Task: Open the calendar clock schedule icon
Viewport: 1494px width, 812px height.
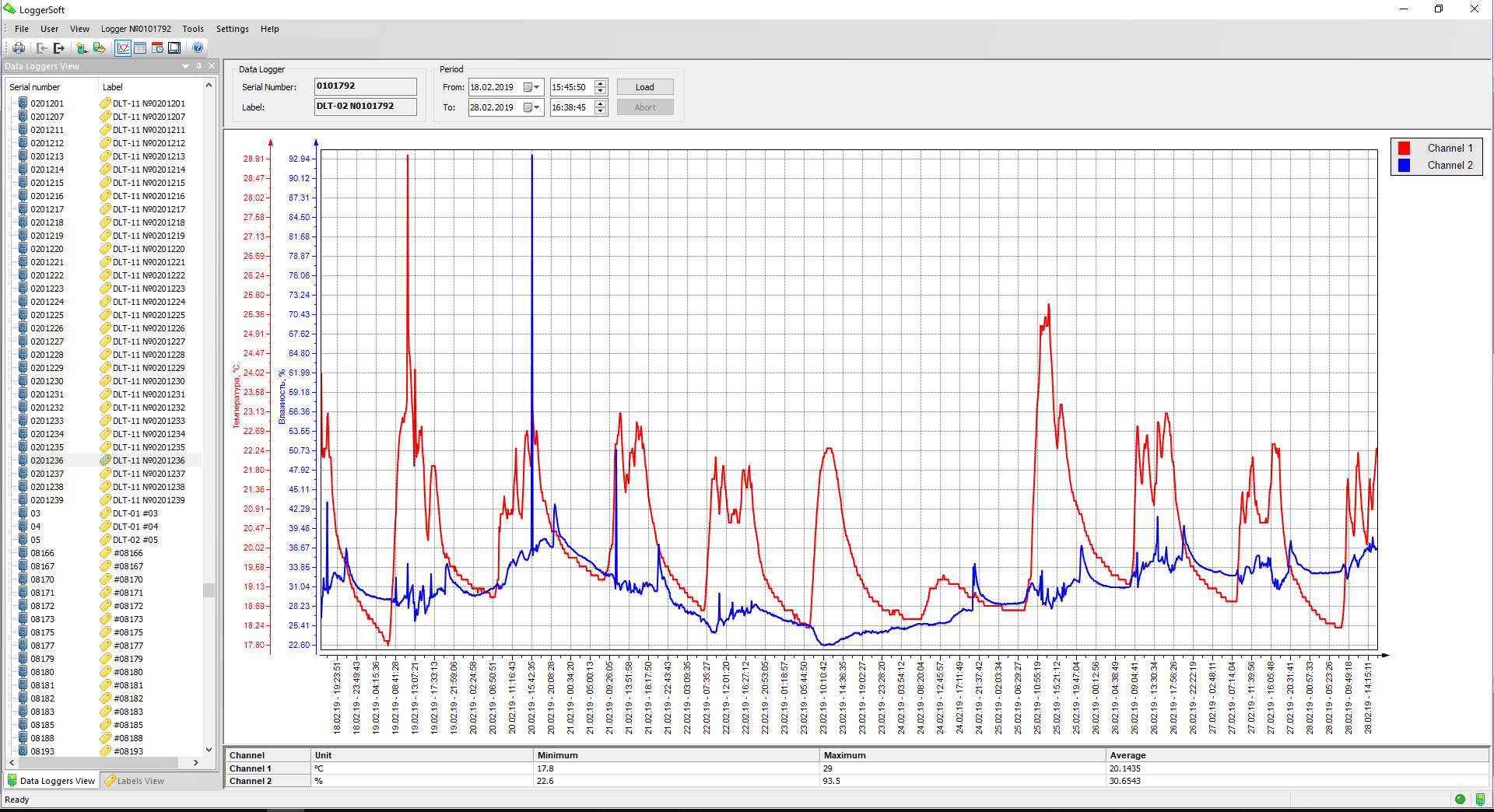Action: [157, 48]
